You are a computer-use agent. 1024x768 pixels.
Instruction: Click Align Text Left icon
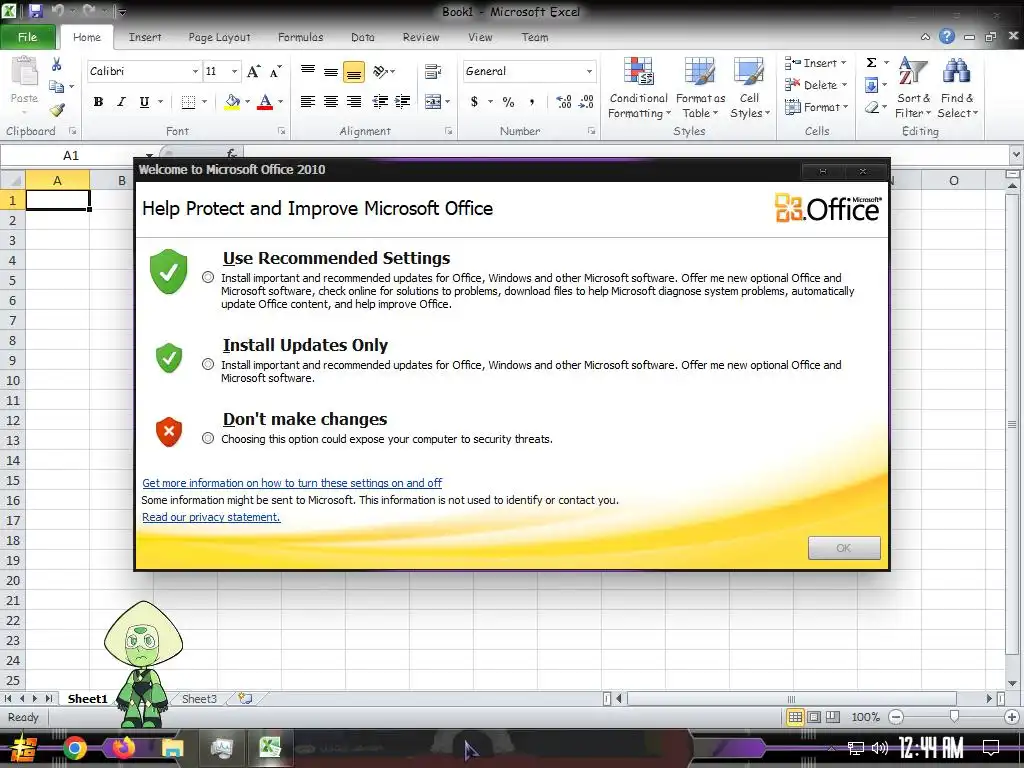308,101
